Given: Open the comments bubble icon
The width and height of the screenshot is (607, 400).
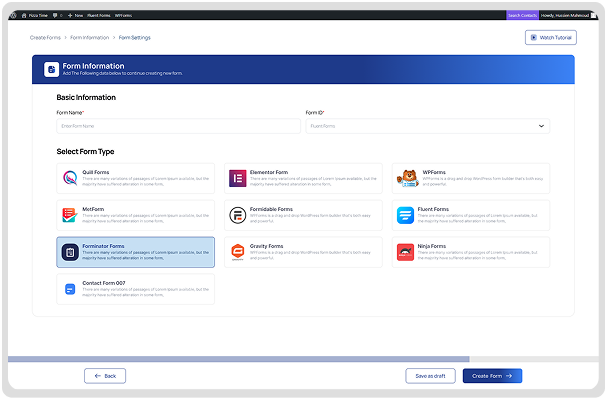Looking at the screenshot, I should coord(57,15).
